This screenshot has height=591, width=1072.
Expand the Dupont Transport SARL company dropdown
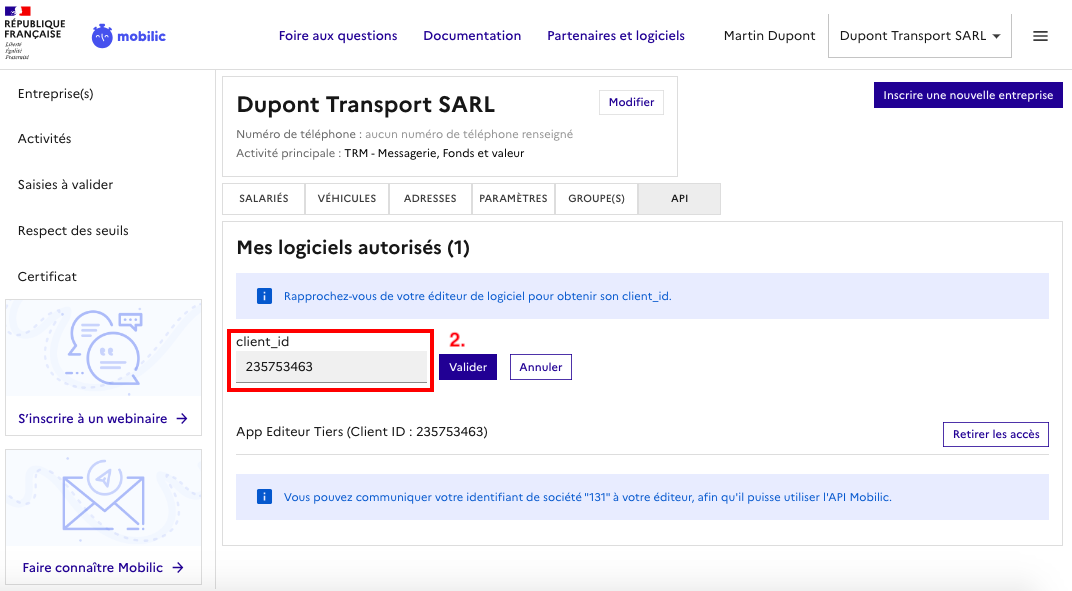click(x=920, y=36)
